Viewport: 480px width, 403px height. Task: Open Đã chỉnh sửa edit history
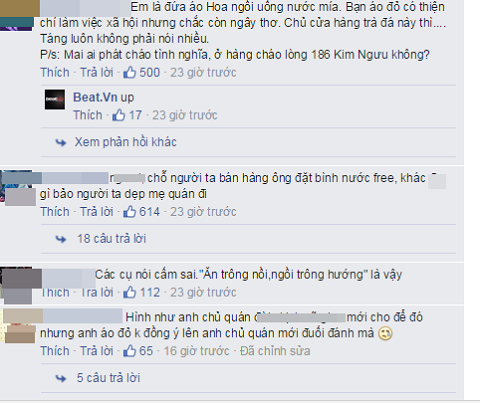(275, 351)
